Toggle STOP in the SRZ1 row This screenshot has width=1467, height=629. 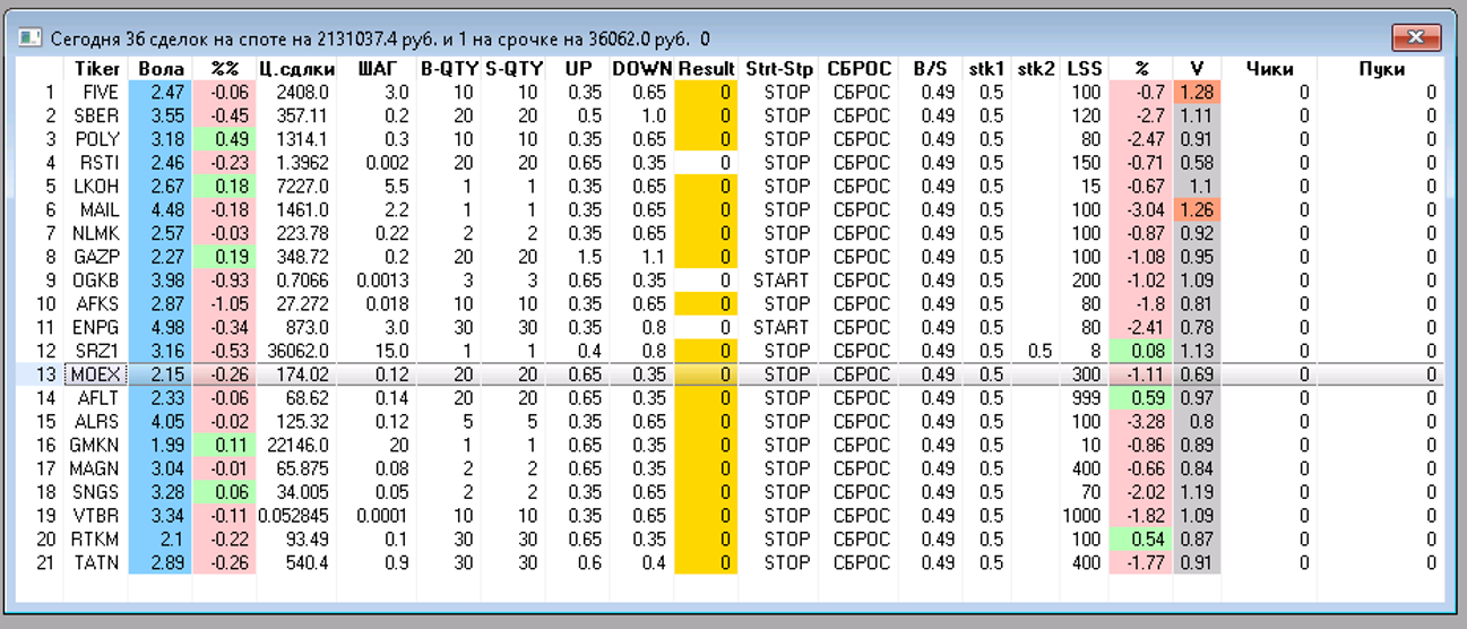click(786, 350)
